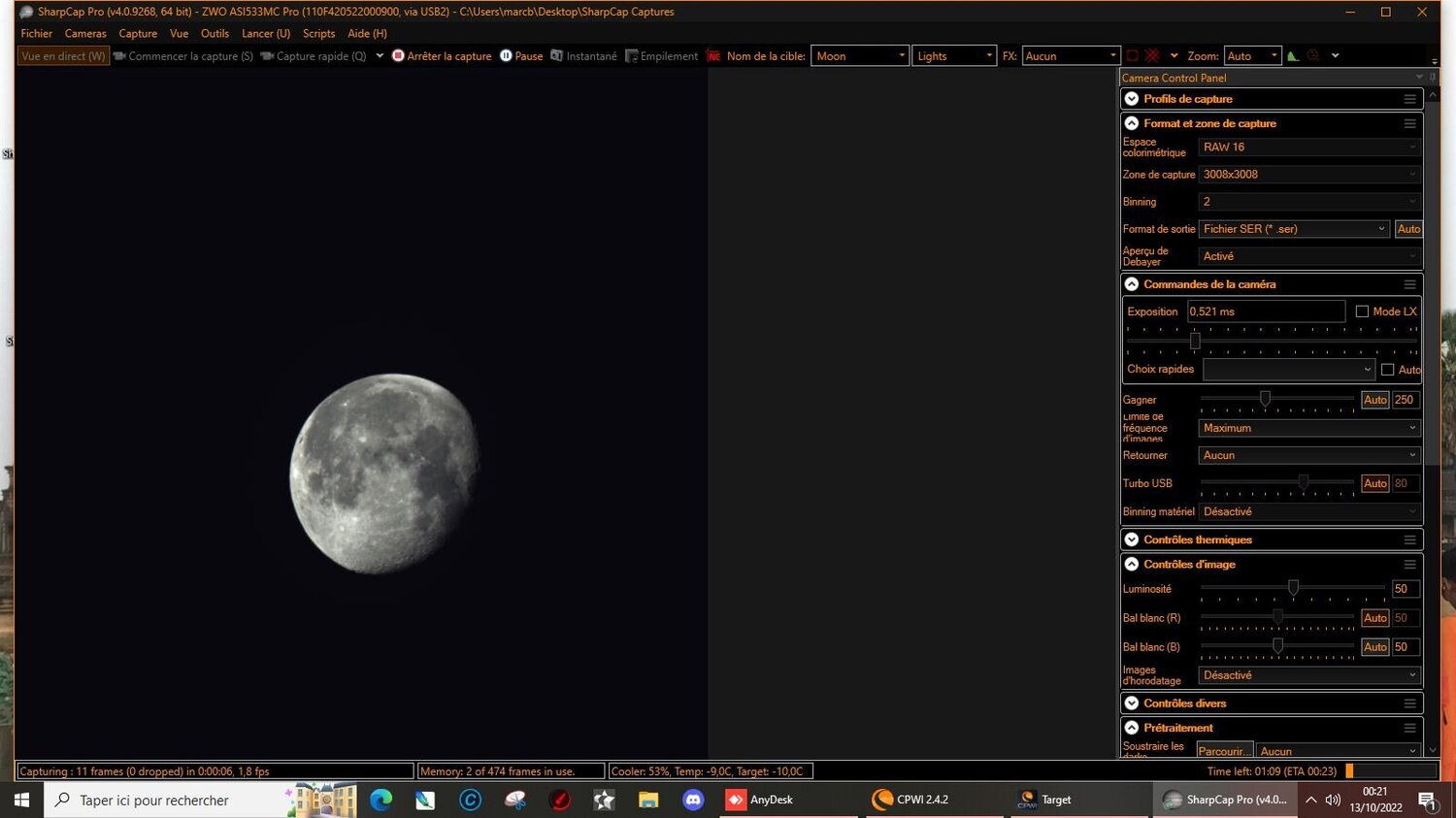Check the Auto box next to Choix rapides
The width and height of the screenshot is (1456, 818).
click(1388, 369)
